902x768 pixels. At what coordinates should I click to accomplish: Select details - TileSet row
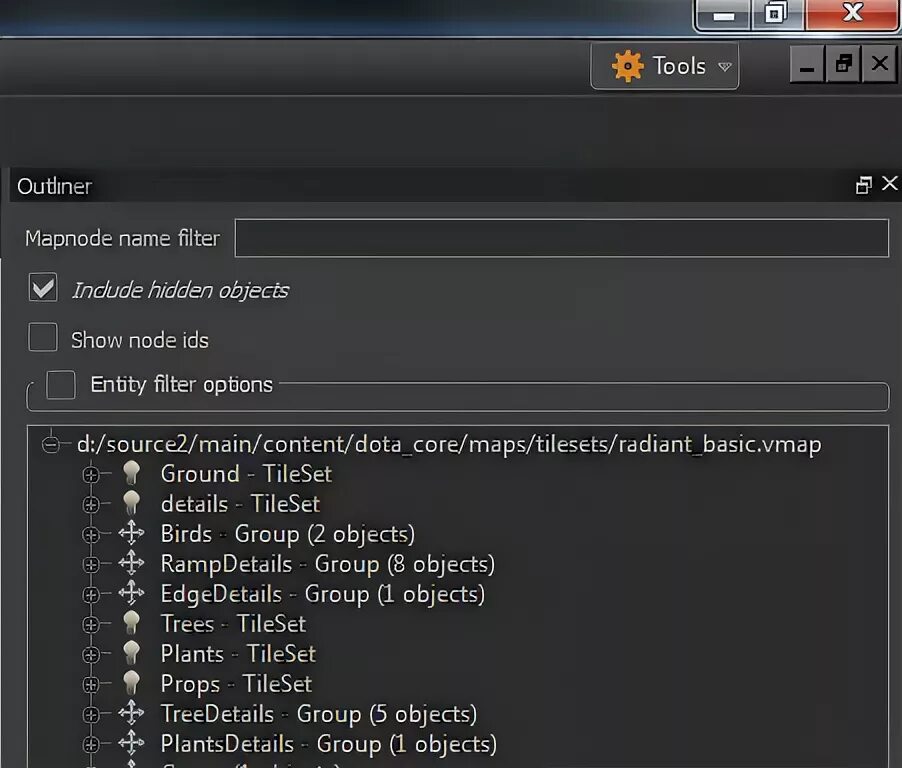pyautogui.click(x=240, y=504)
